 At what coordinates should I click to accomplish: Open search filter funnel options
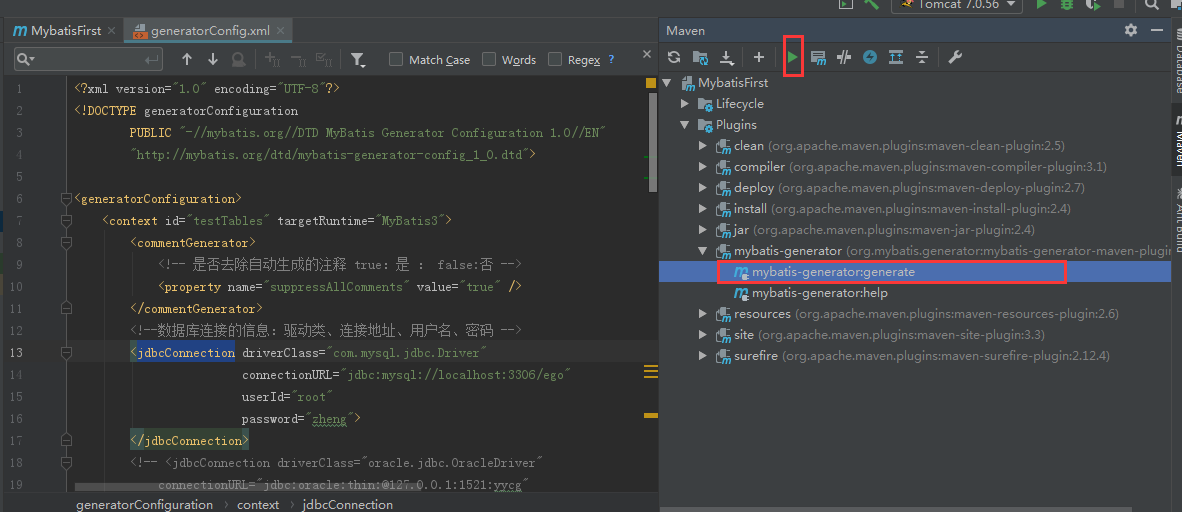[358, 60]
